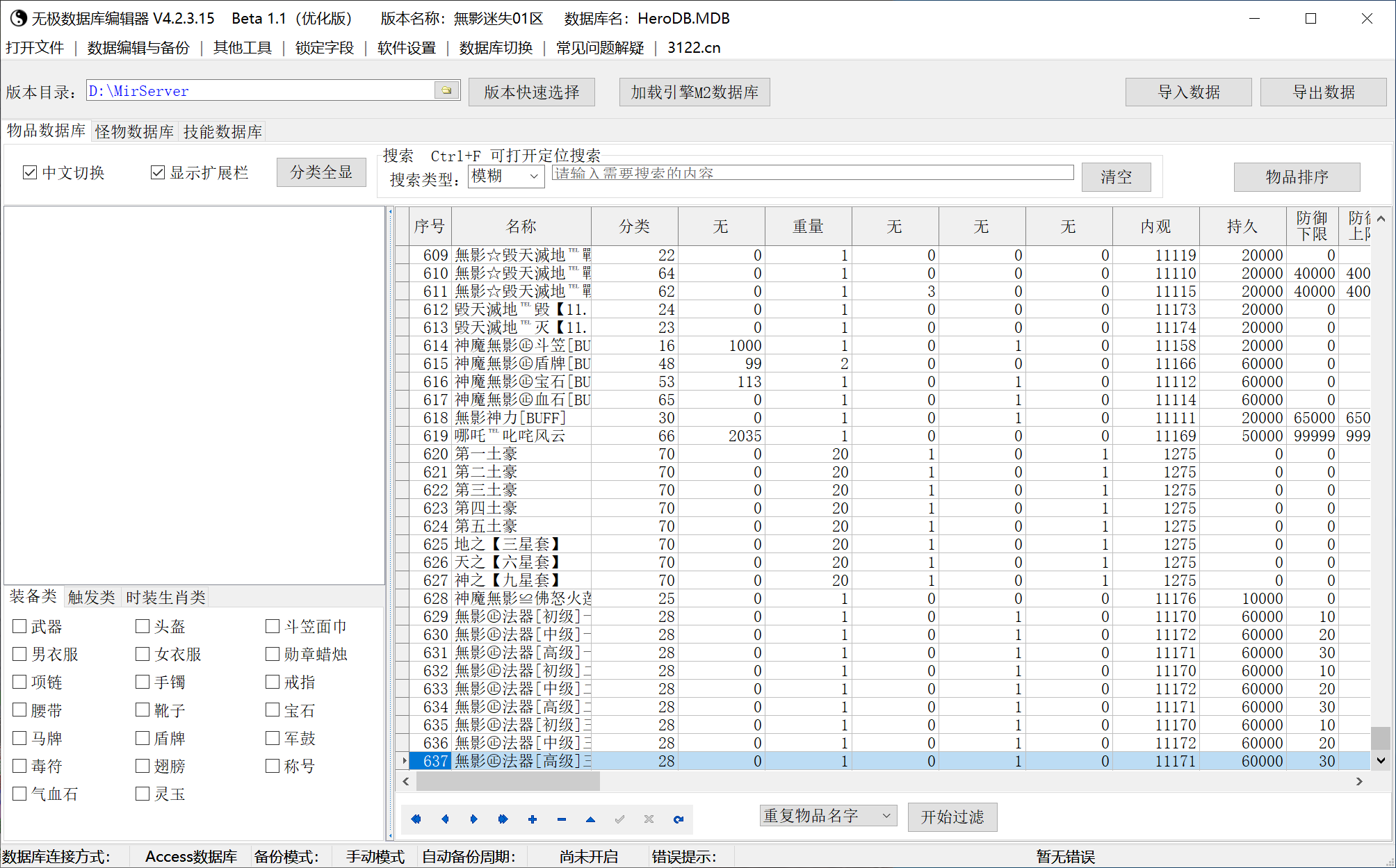Image resolution: width=1396 pixels, height=868 pixels.
Task: Select the 称号 checkbox
Action: coord(273,766)
